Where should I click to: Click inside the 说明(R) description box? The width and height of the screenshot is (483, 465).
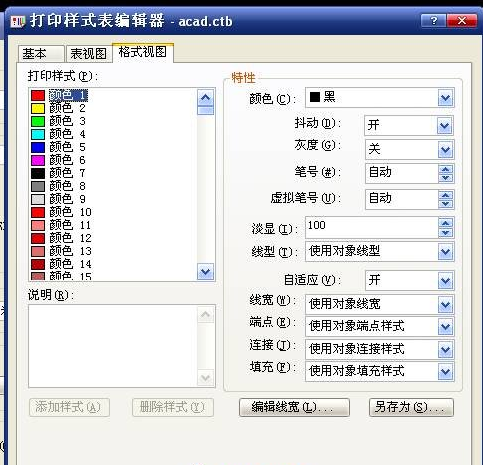point(113,346)
